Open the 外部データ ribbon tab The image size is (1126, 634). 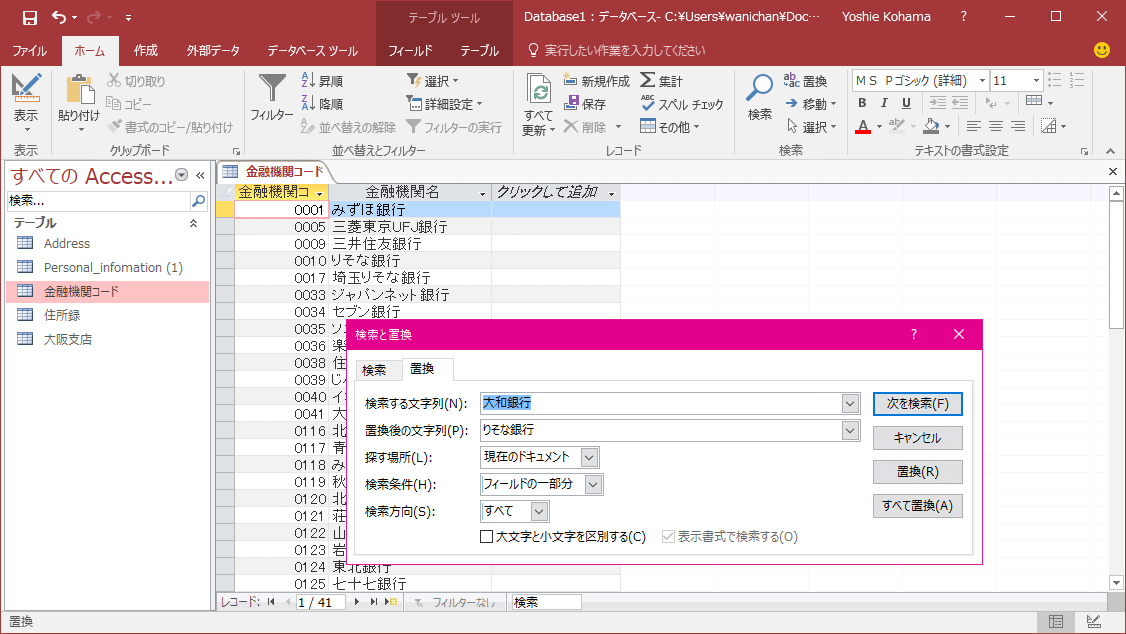(x=213, y=50)
